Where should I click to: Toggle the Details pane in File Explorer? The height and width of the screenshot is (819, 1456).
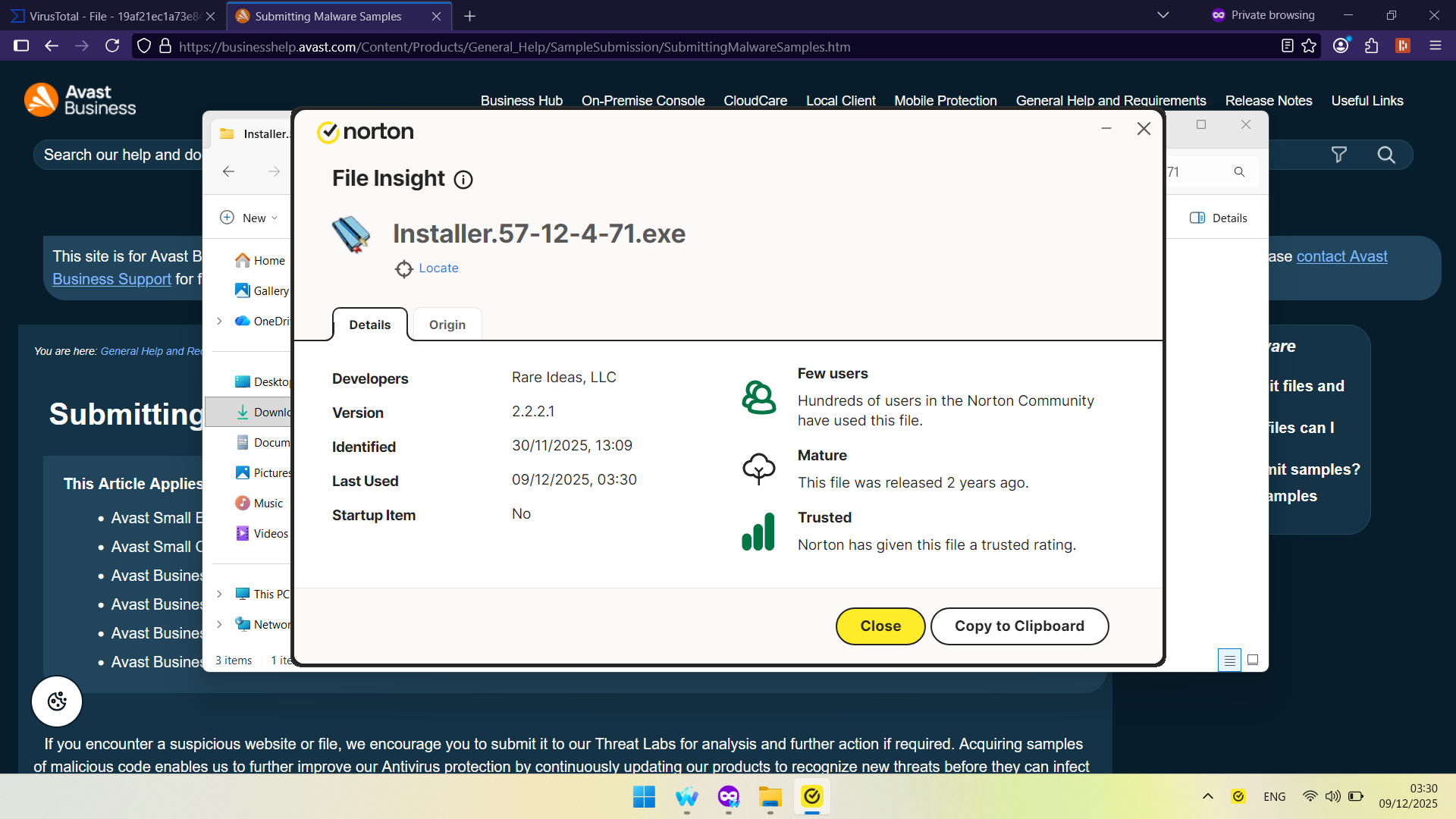point(1219,218)
